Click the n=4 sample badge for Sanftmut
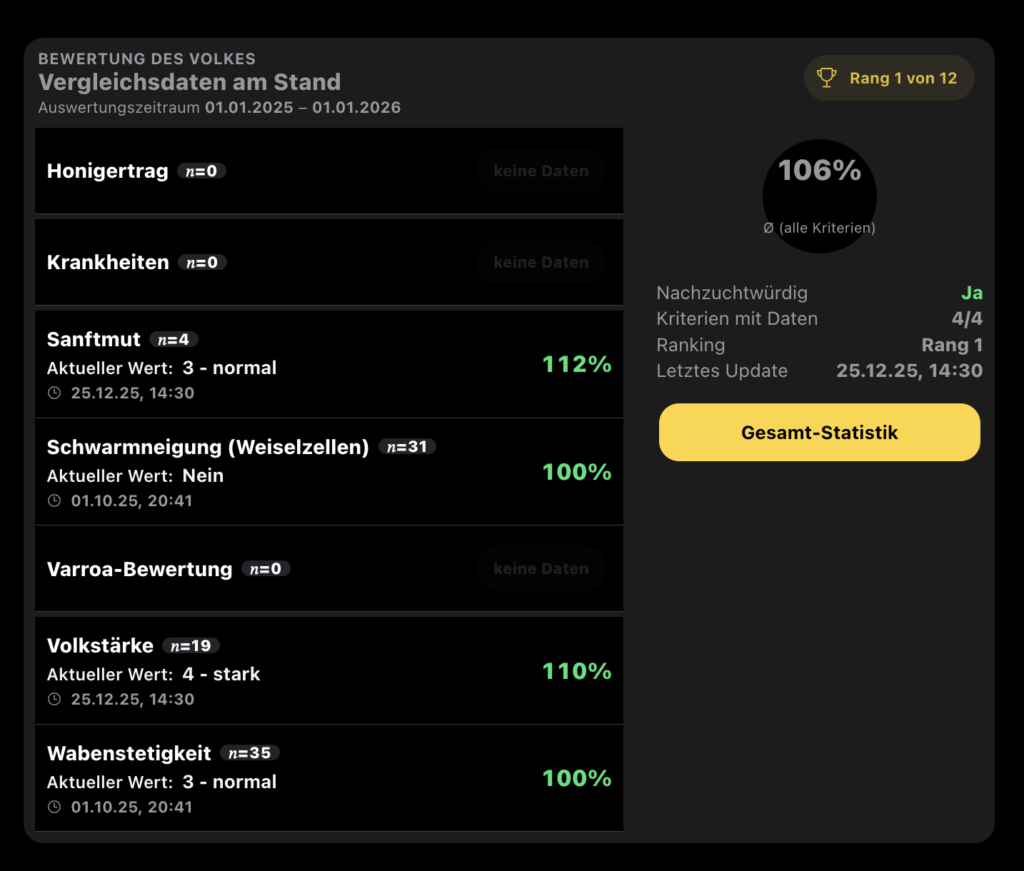Viewport: 1024px width, 871px height. pyautogui.click(x=174, y=340)
